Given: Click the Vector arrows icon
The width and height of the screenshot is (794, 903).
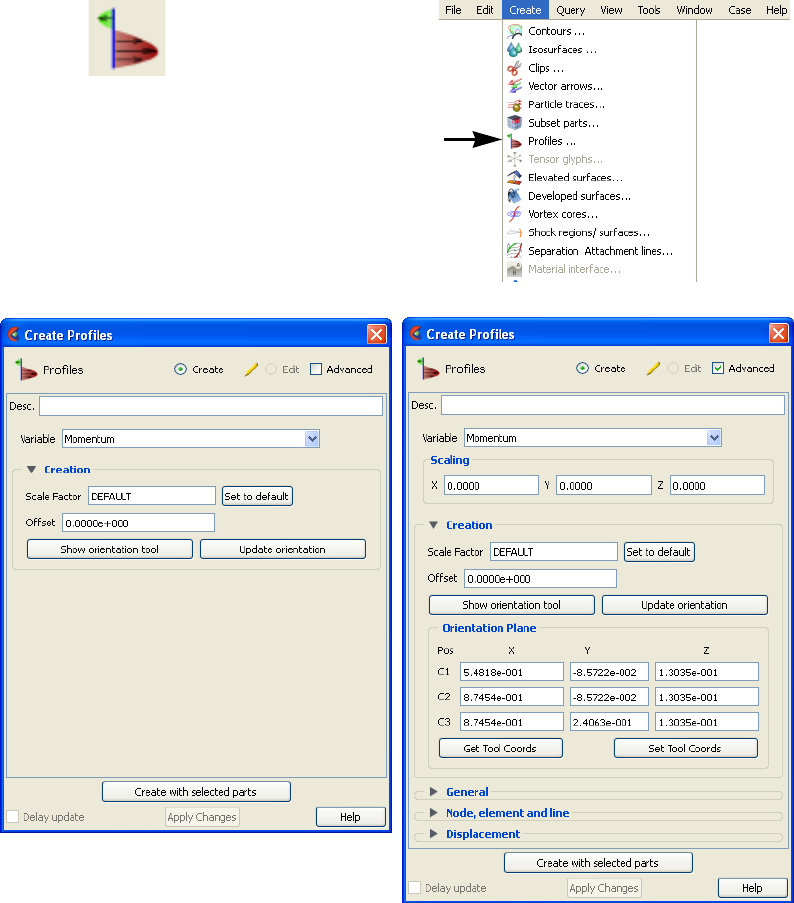Looking at the screenshot, I should [x=514, y=86].
